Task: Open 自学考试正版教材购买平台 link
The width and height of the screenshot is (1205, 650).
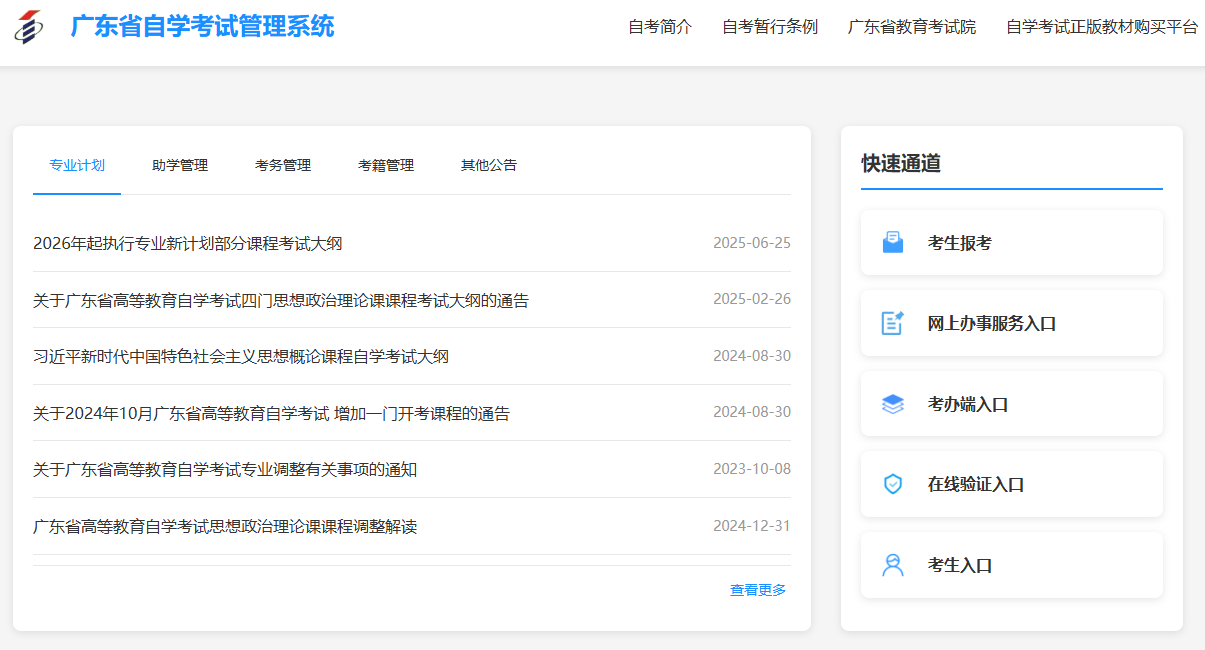Action: (x=1102, y=27)
